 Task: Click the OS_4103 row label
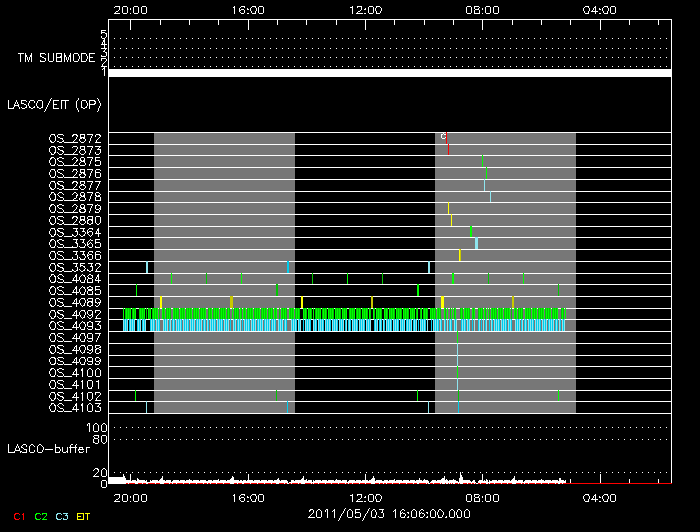click(75, 408)
